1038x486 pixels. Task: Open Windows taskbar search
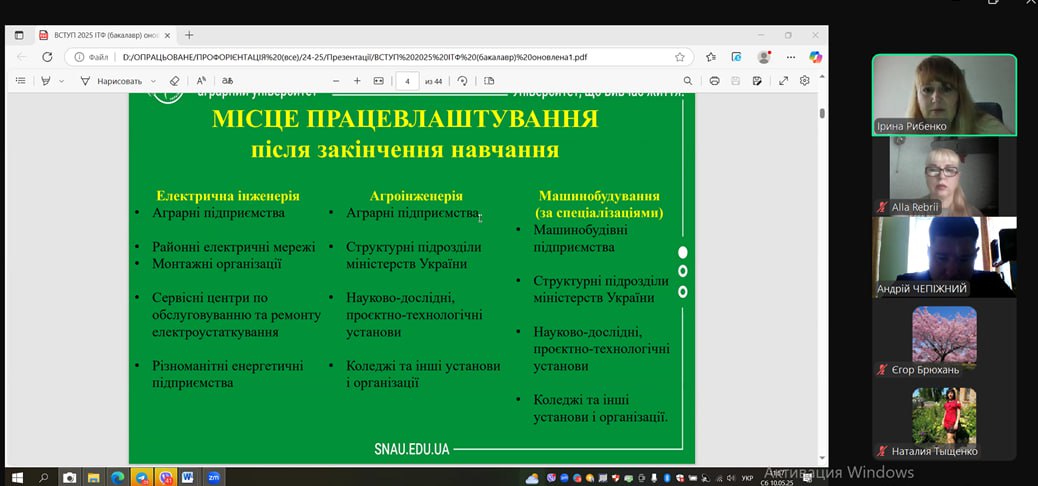(x=43, y=477)
